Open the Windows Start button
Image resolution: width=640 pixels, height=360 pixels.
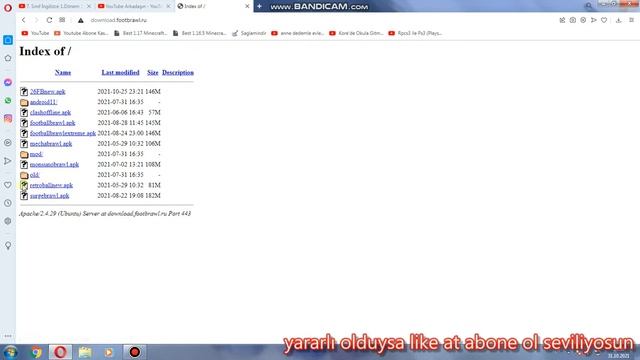coord(11,352)
